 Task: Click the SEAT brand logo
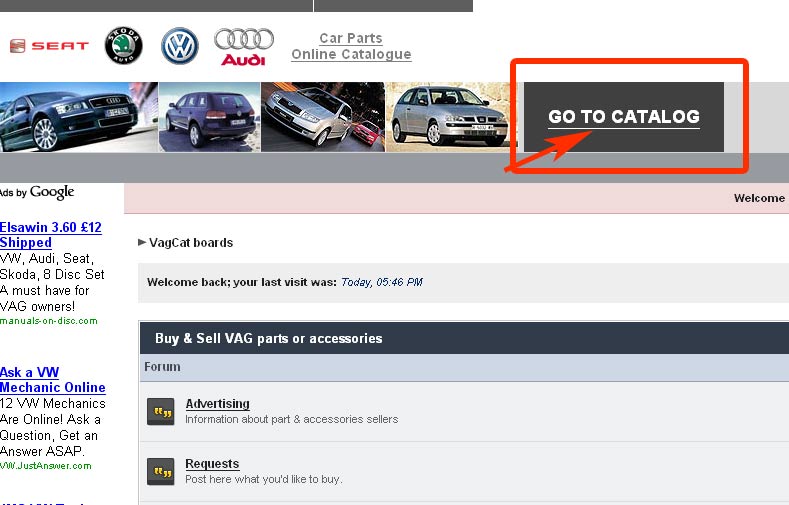(x=49, y=46)
